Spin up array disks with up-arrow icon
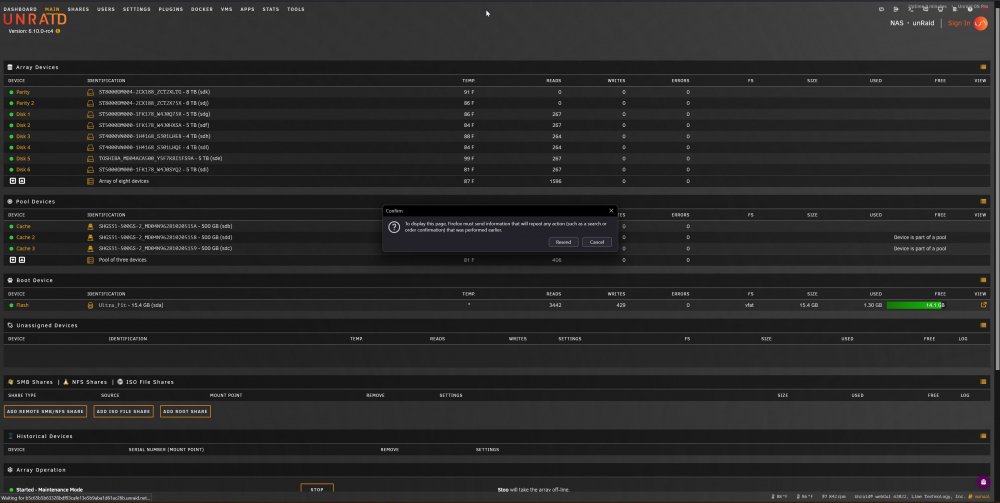The height and width of the screenshot is (503, 1000). 22,181
